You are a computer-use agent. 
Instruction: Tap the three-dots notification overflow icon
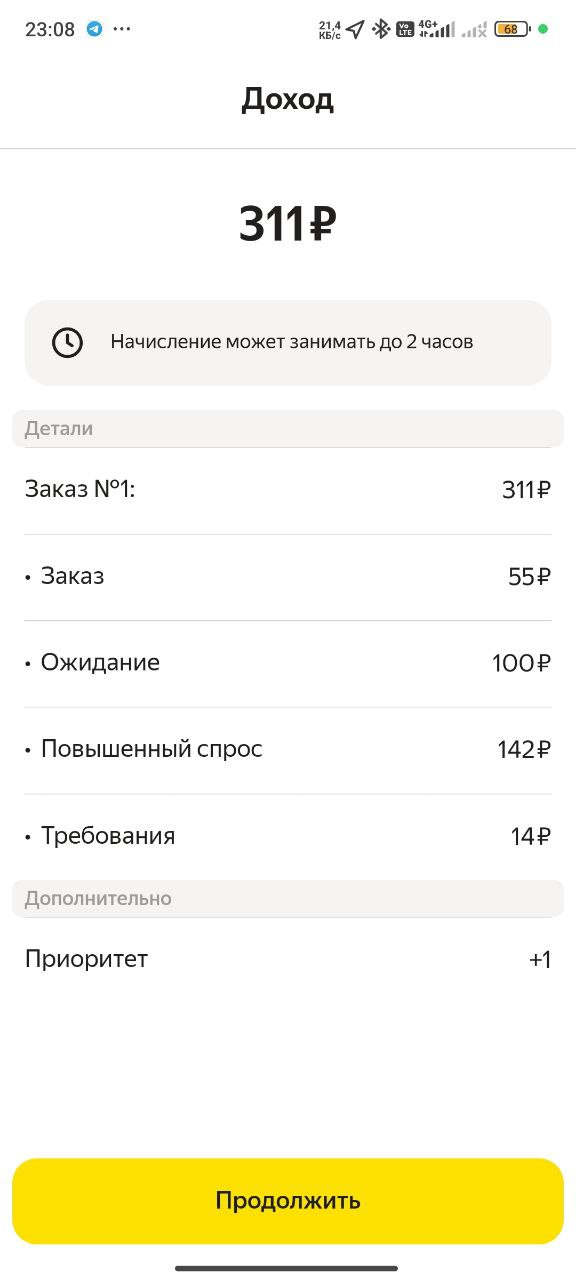tap(122, 29)
